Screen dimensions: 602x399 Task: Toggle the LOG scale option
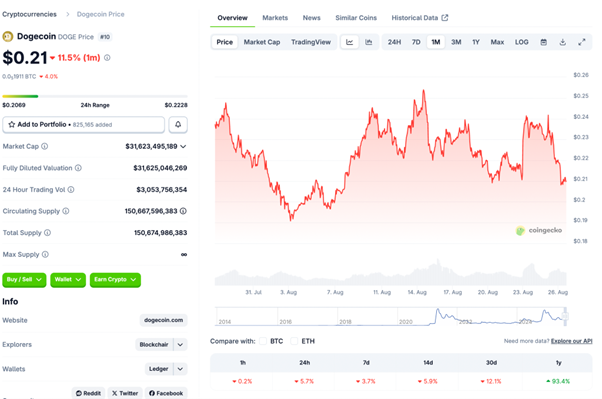(x=521, y=42)
